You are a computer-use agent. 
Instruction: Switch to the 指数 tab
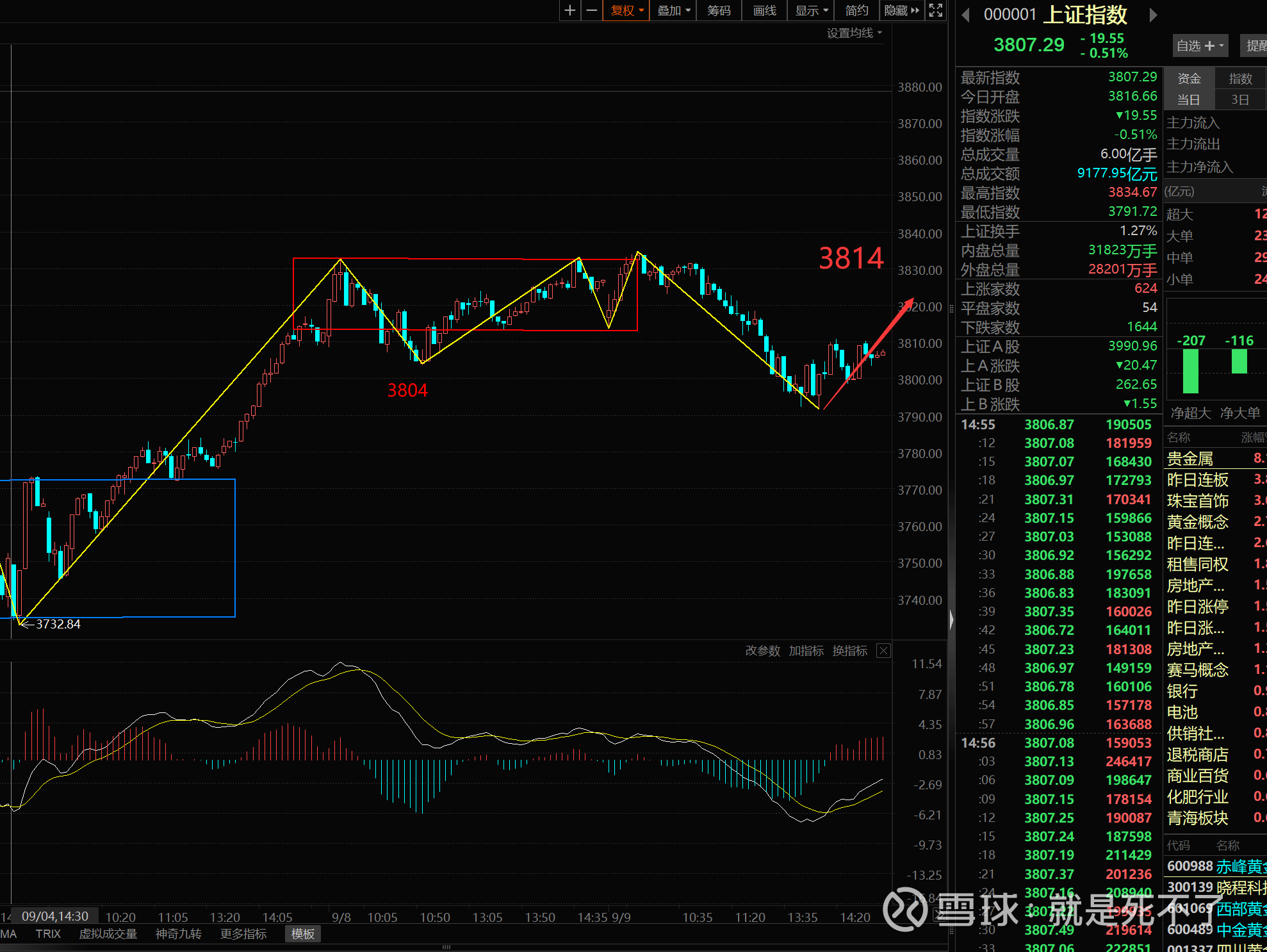click(x=1240, y=78)
